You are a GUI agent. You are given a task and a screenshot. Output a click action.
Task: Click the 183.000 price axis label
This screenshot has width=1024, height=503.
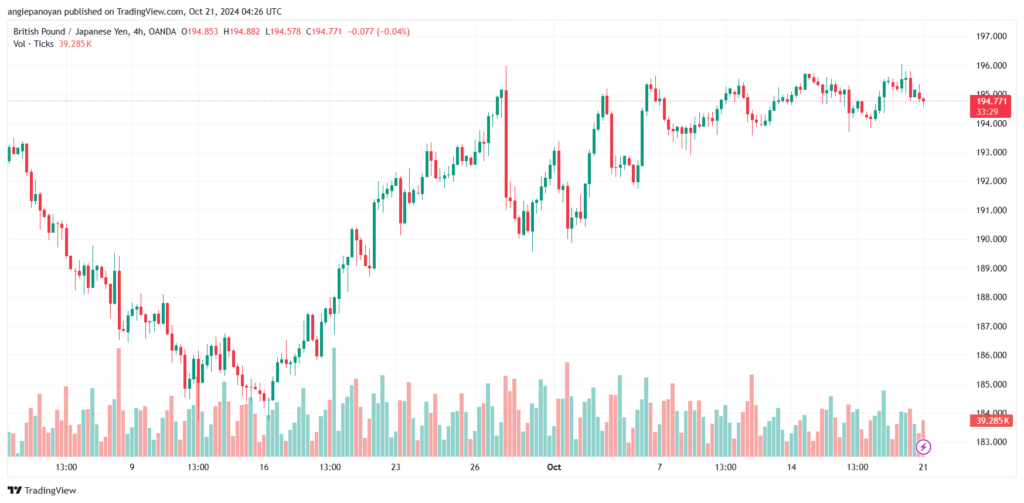click(x=990, y=442)
